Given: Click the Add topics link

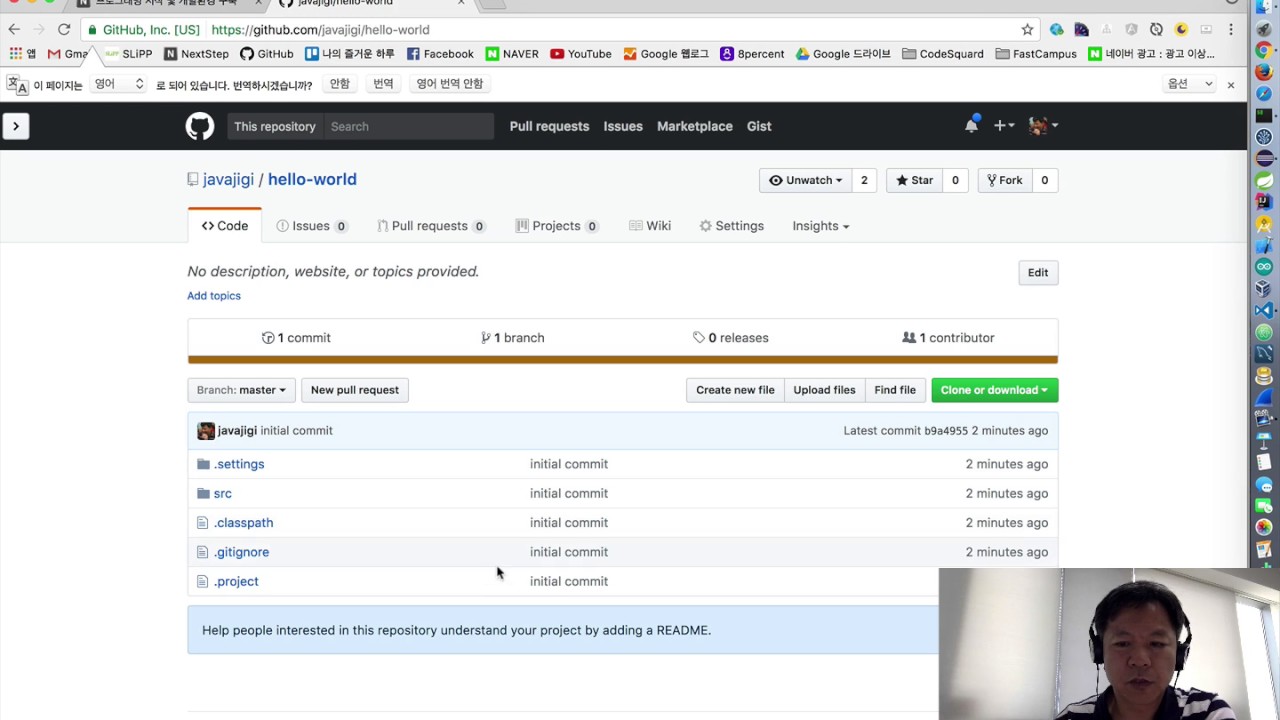Looking at the screenshot, I should tap(214, 296).
